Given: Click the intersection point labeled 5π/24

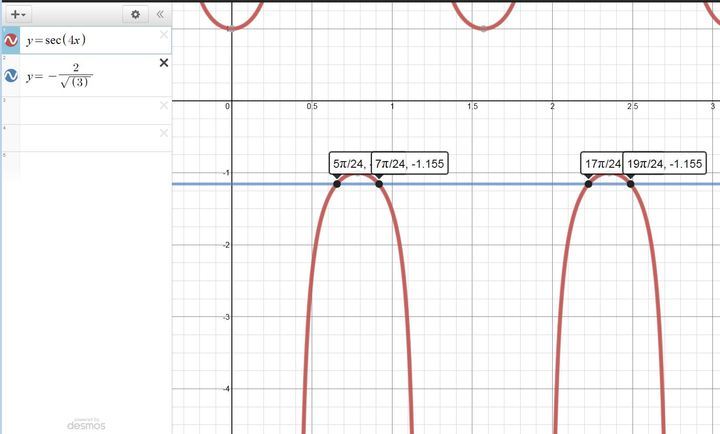Looking at the screenshot, I should click(x=337, y=184).
